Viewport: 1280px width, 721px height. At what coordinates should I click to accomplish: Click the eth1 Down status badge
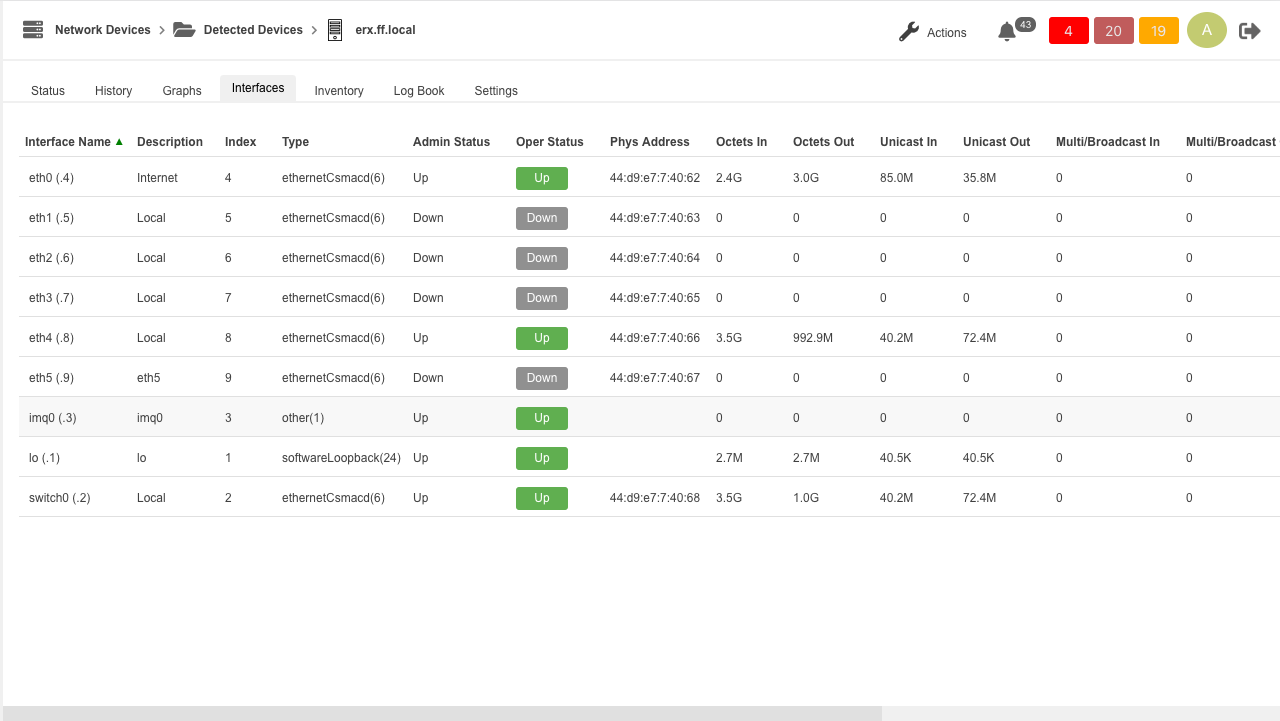click(542, 218)
